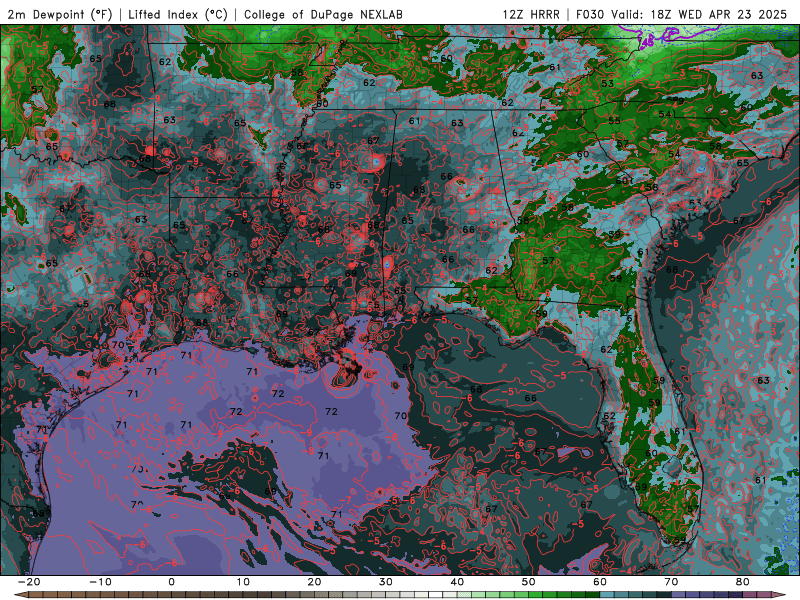Select the 60 value on the color scale
Viewport: 800px width, 600px height.
pos(600,582)
